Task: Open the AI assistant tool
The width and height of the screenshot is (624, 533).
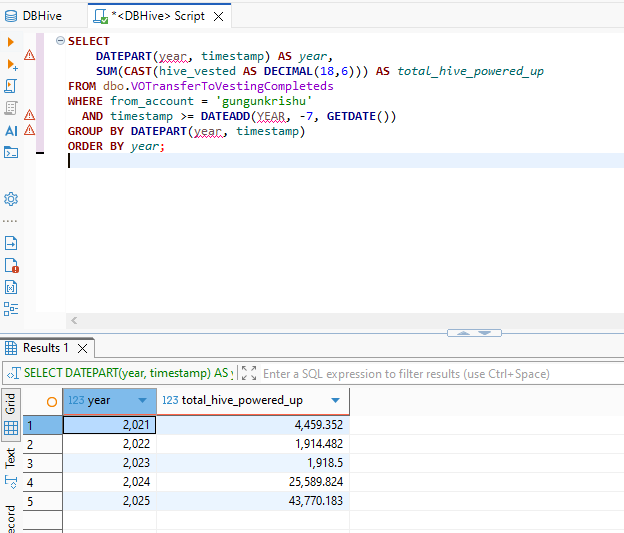Action: (x=11, y=130)
